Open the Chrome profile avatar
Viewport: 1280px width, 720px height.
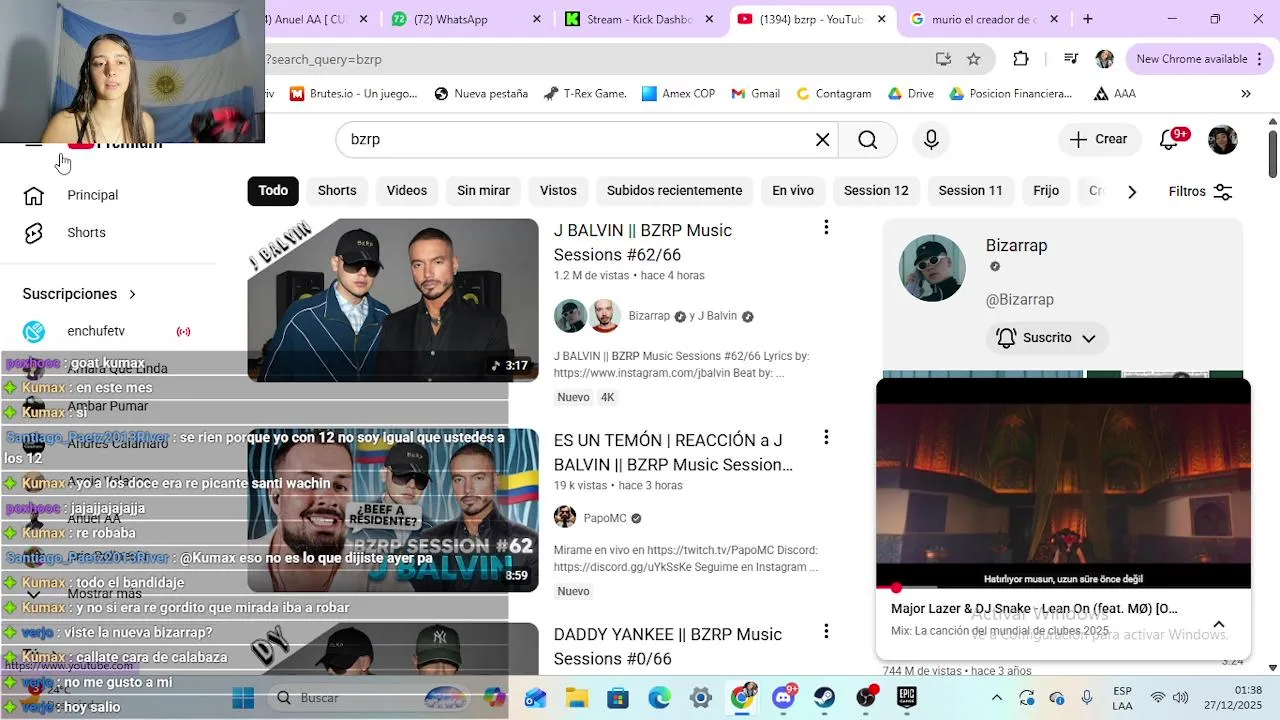1105,59
